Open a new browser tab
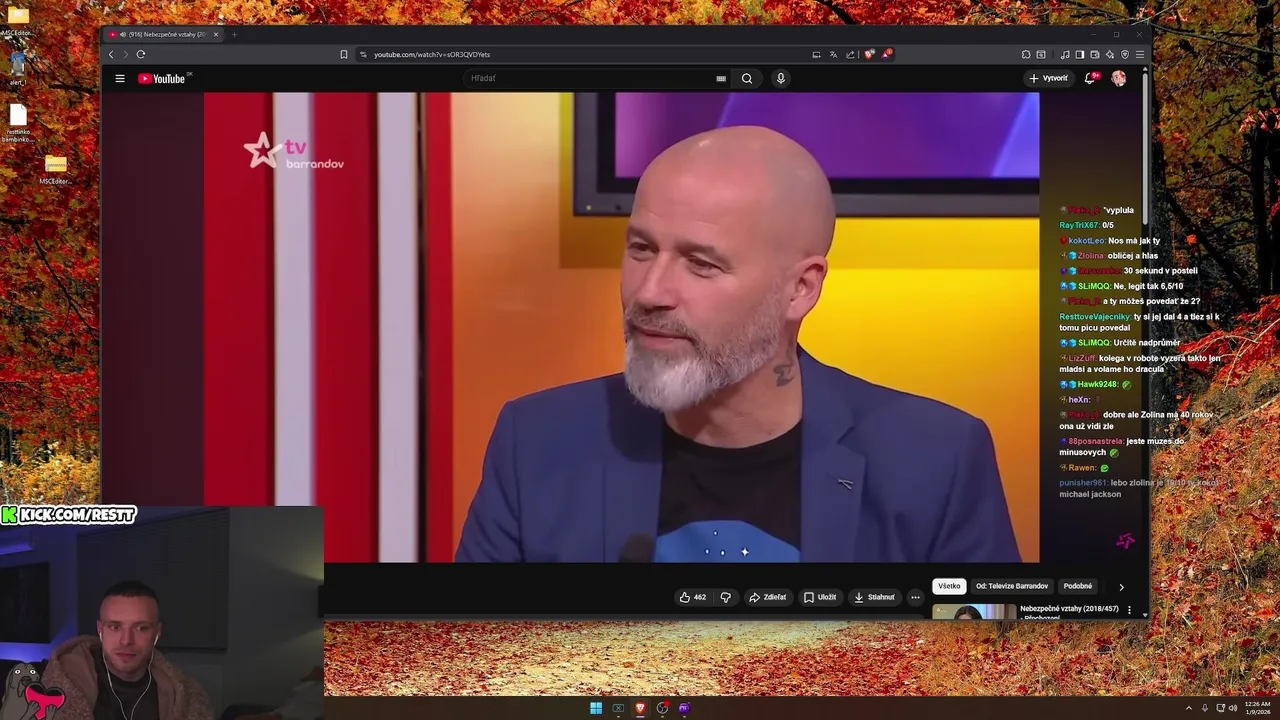1280x720 pixels. point(234,34)
